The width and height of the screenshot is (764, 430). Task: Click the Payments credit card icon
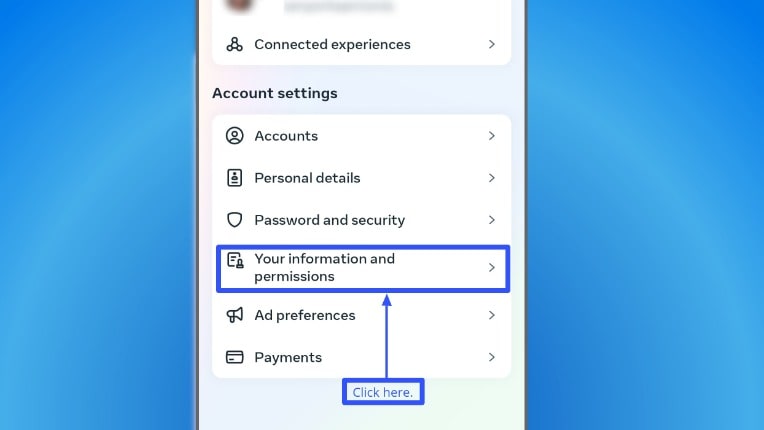point(235,357)
